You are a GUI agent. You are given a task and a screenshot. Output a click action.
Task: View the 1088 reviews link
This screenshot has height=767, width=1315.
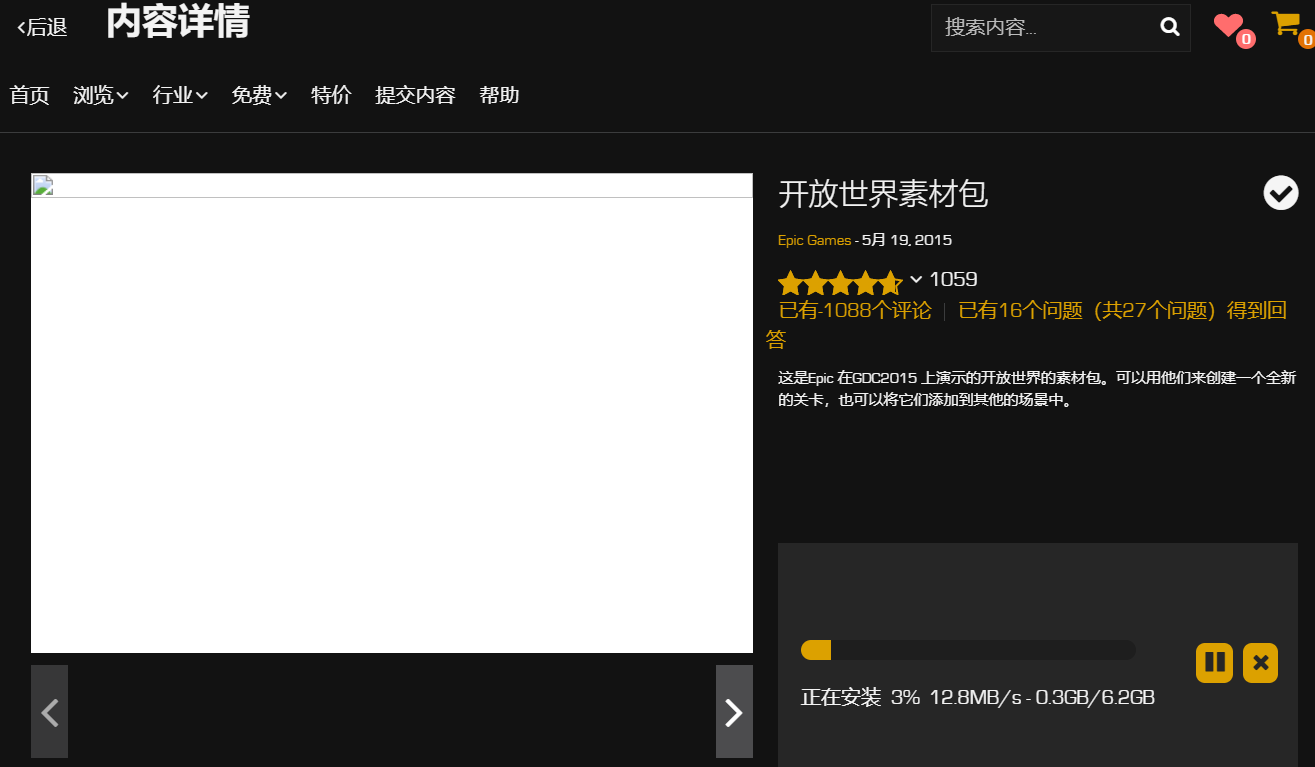tap(855, 311)
